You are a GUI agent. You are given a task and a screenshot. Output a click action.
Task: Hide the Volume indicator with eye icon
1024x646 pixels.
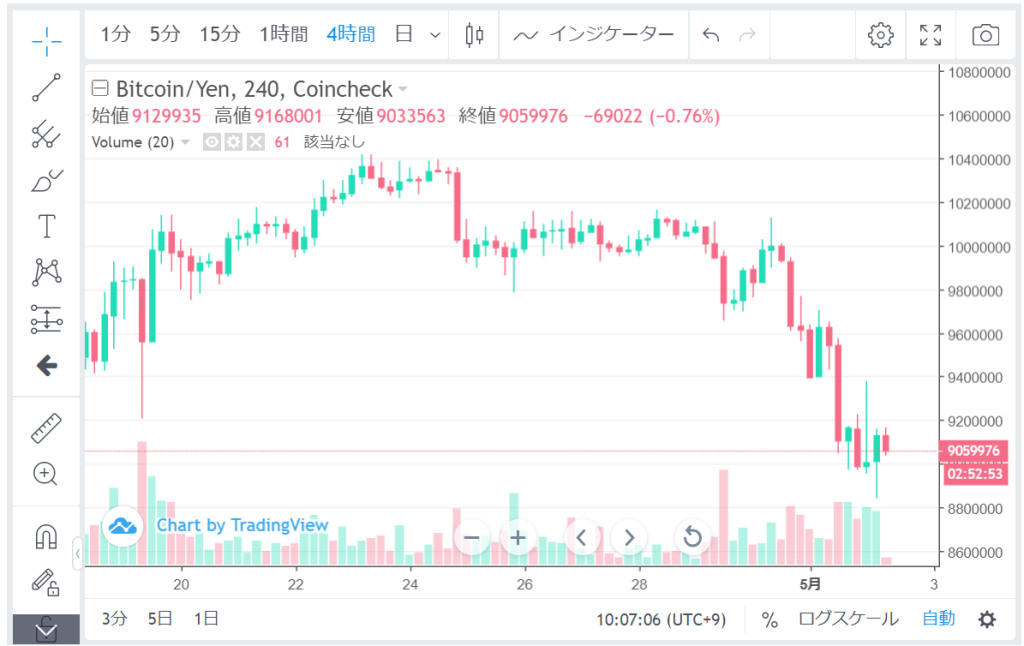(x=212, y=142)
